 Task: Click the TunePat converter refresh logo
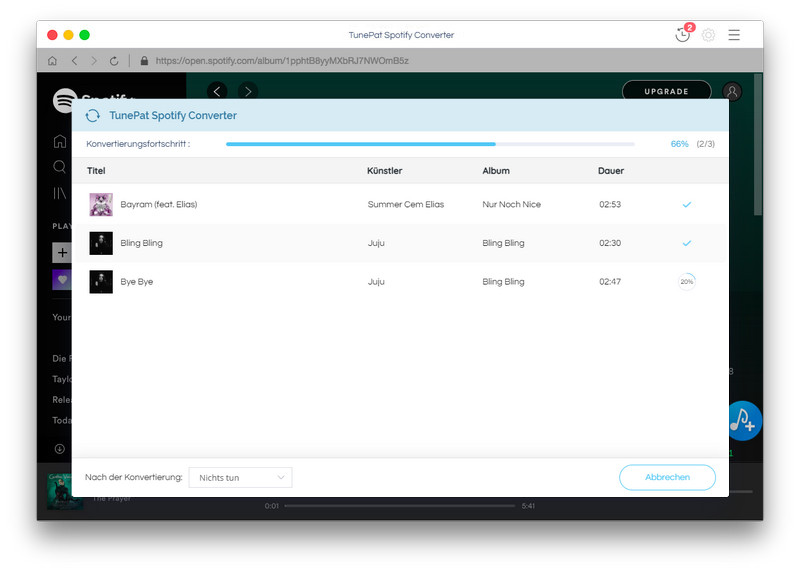click(93, 116)
